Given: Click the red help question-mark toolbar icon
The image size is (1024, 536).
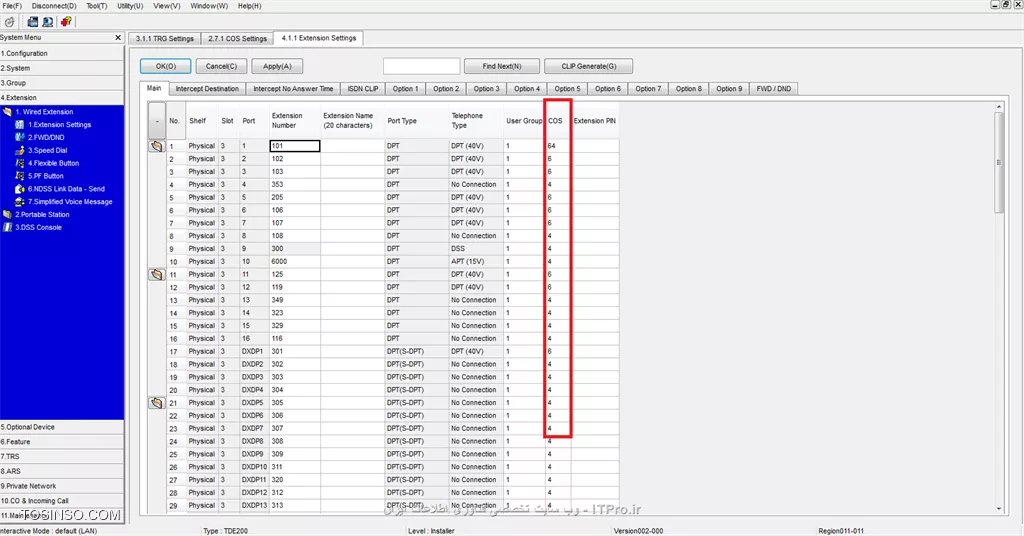Looking at the screenshot, I should (66, 22).
